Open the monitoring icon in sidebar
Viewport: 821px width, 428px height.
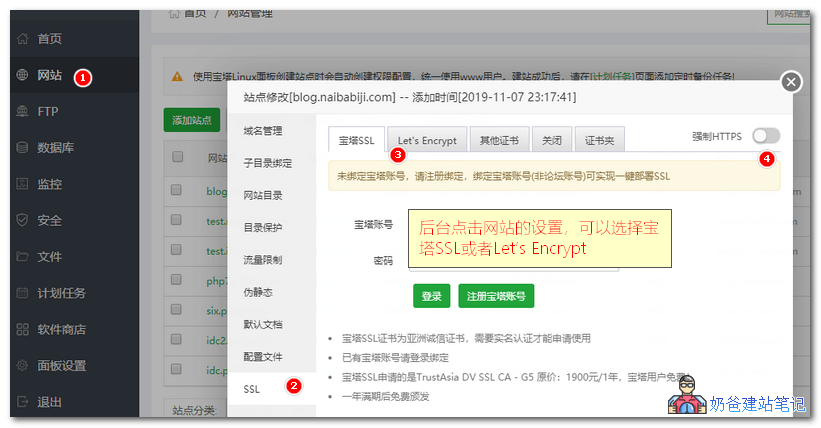coord(21,185)
